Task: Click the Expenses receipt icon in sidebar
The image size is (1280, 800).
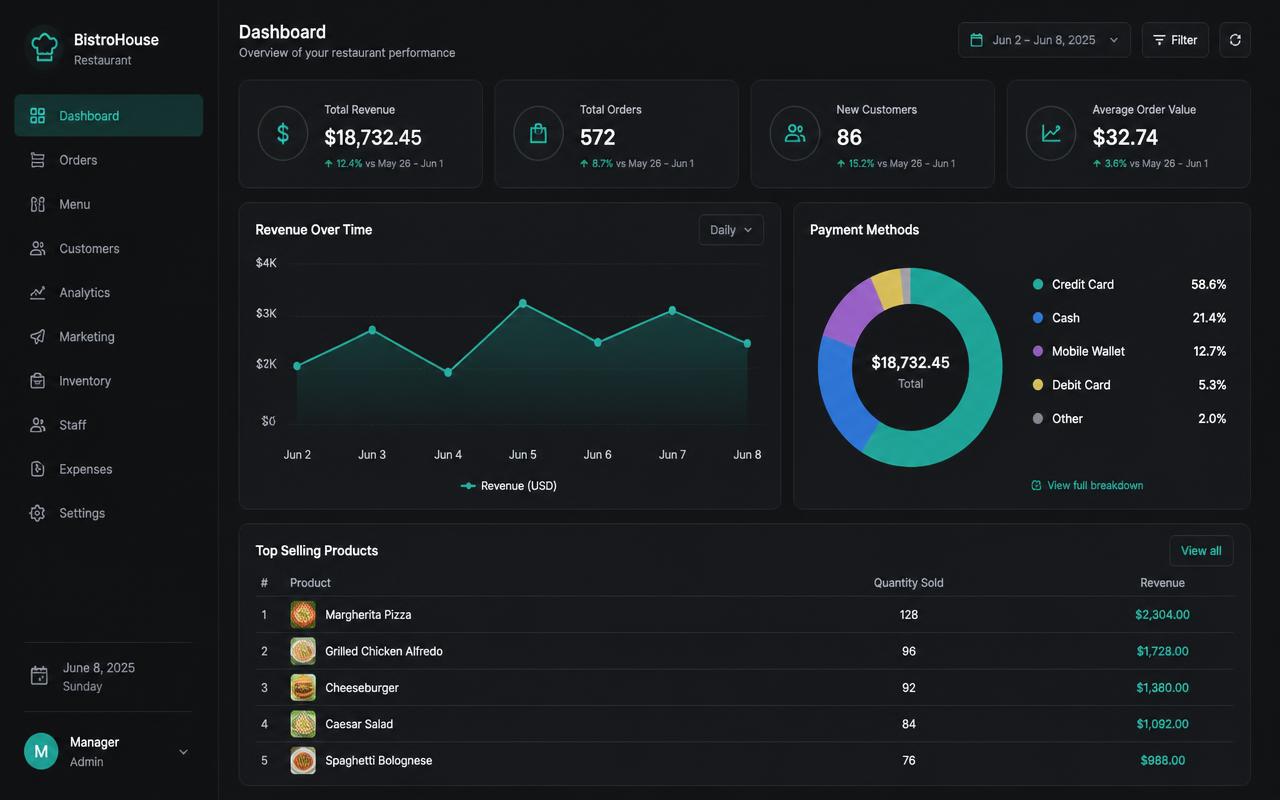Action: pyautogui.click(x=38, y=469)
